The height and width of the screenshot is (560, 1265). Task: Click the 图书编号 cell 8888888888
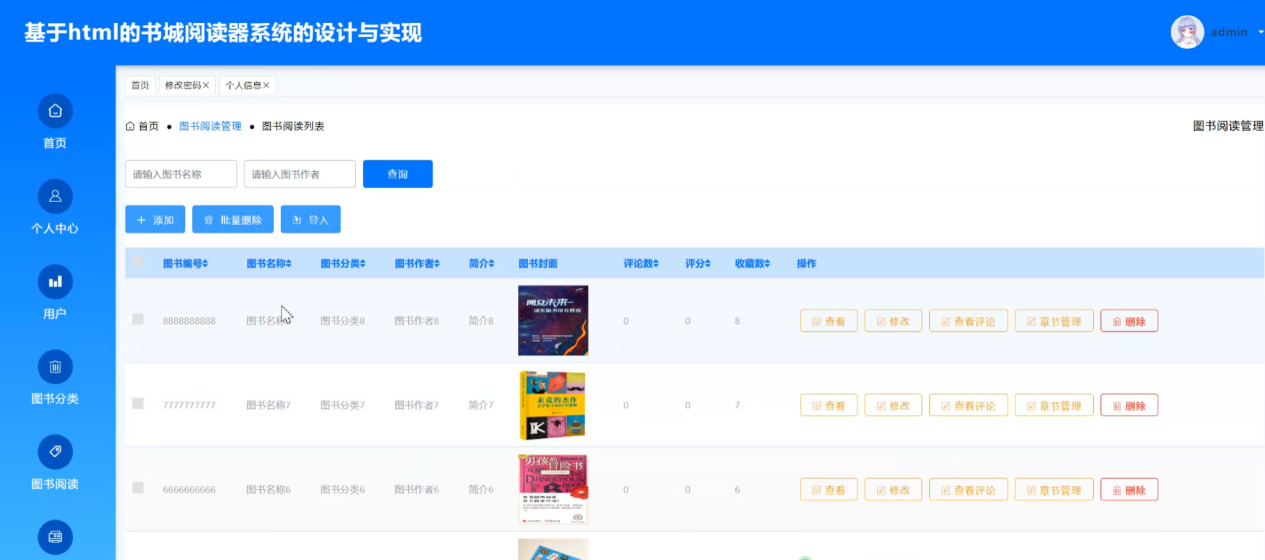(189, 321)
